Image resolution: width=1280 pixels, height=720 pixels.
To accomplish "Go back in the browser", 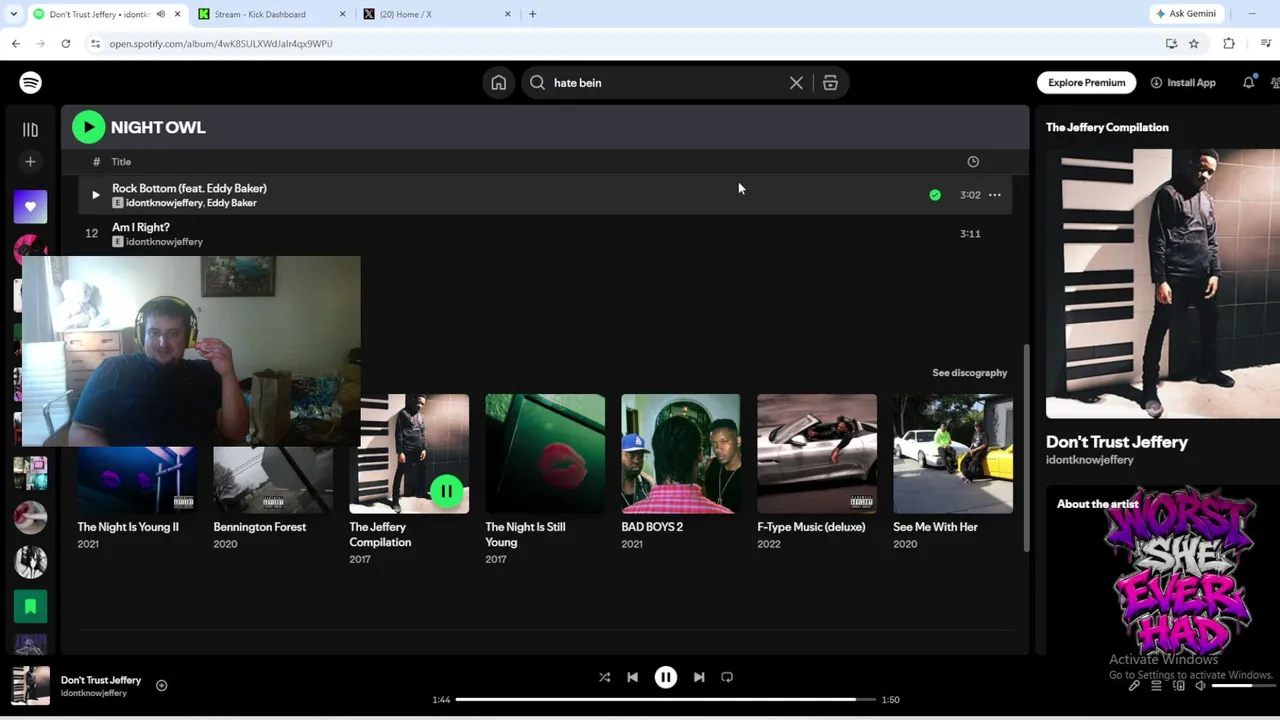I will [x=16, y=44].
